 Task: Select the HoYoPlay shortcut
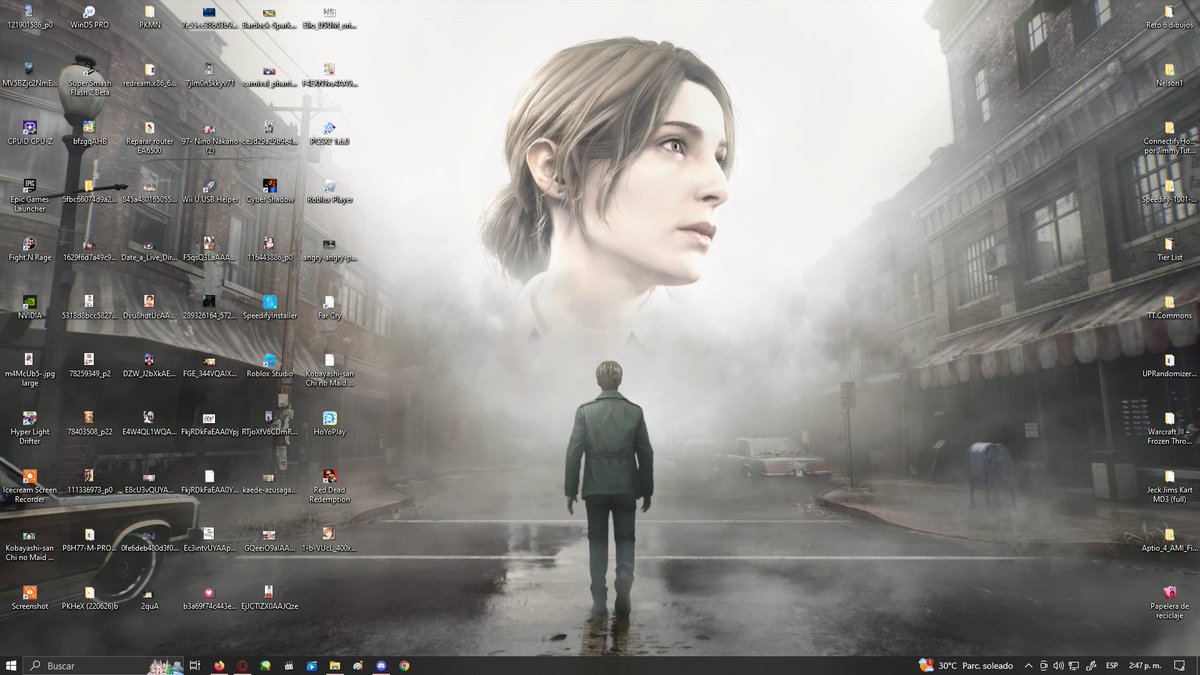[x=329, y=423]
